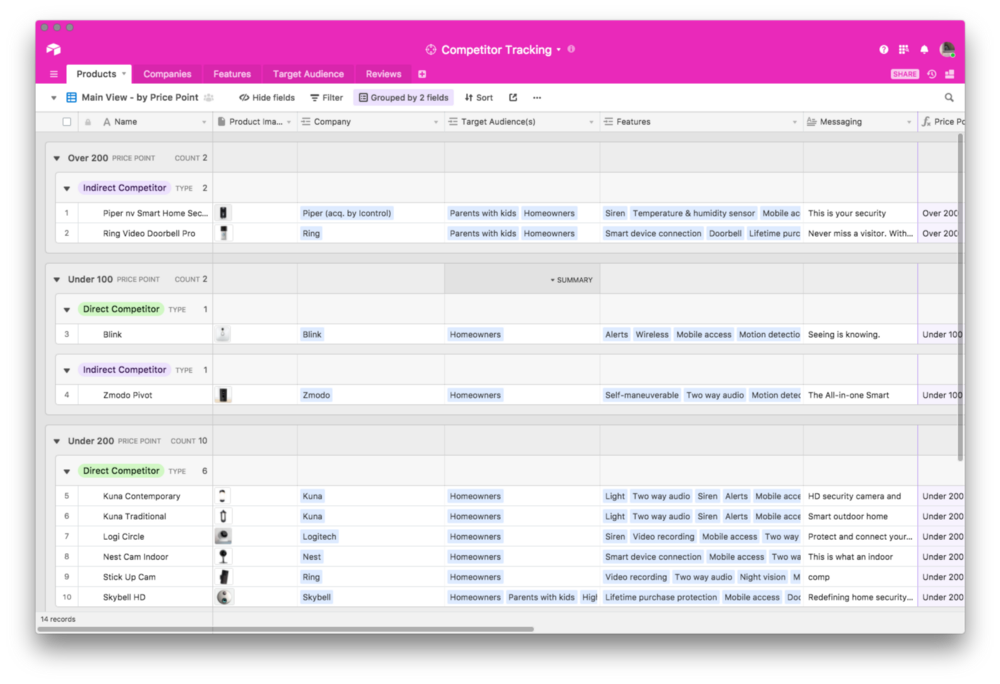Click the Logitech company tag

[319, 537]
